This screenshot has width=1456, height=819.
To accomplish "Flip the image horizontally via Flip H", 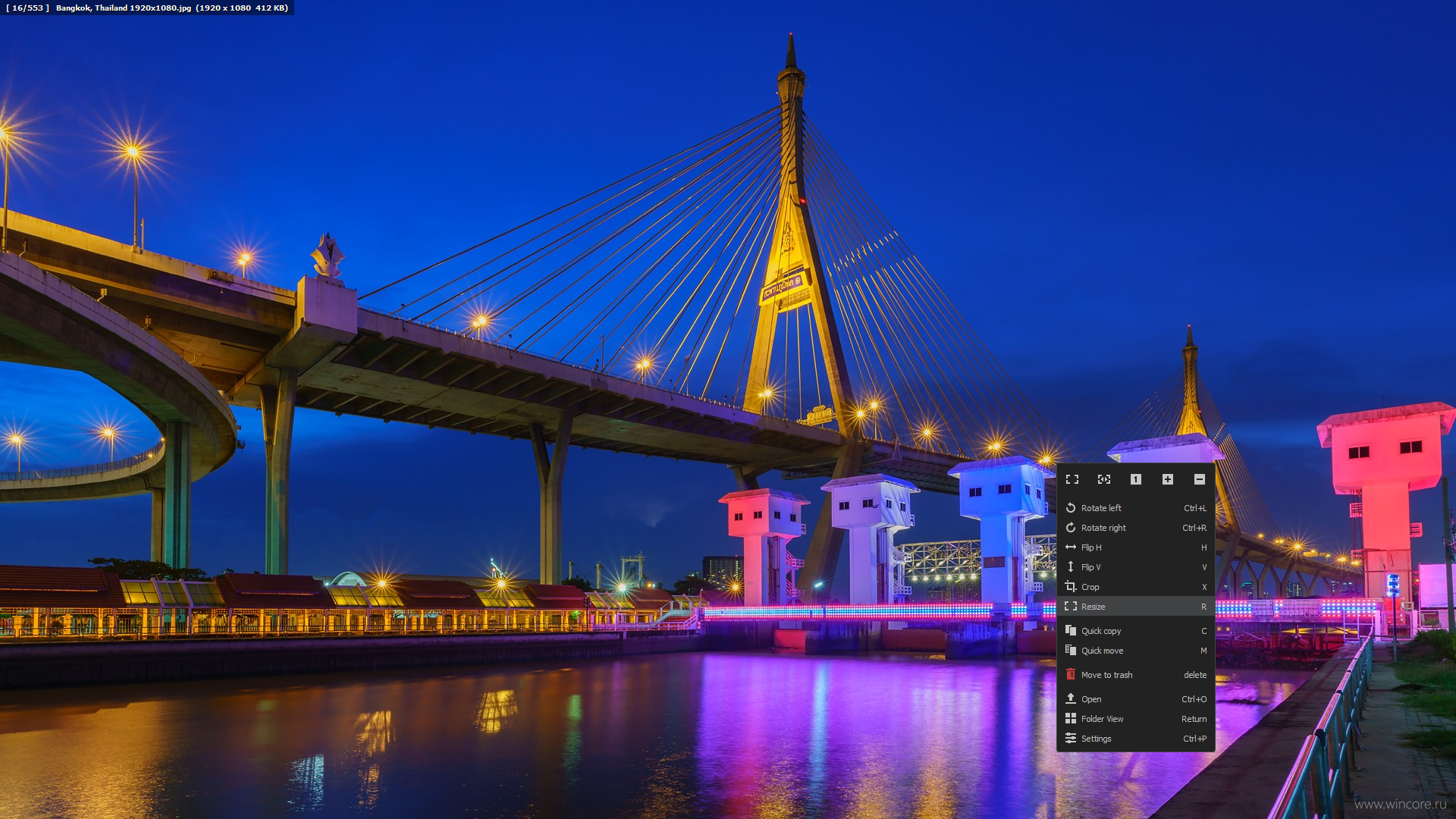I will (x=1136, y=548).
